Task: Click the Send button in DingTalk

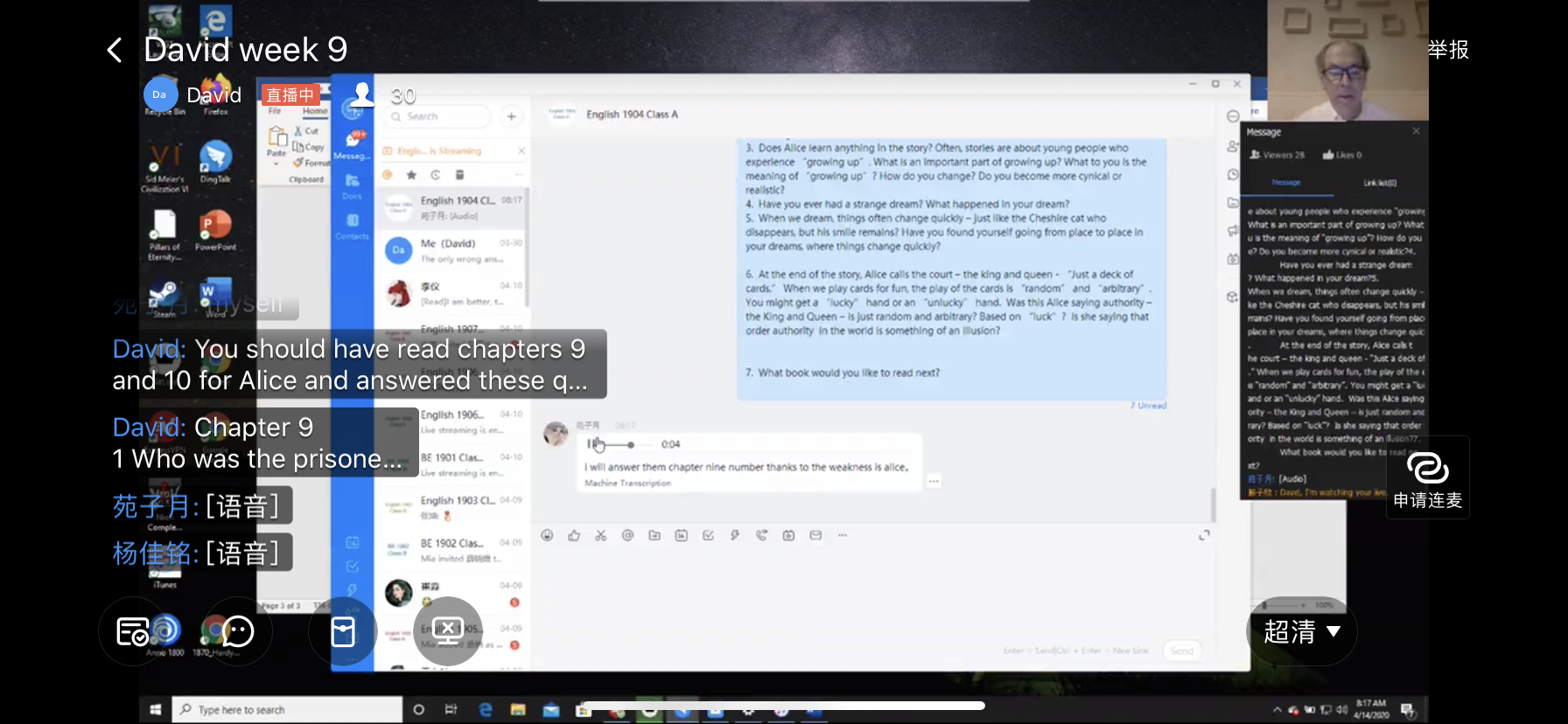Action: point(1182,651)
